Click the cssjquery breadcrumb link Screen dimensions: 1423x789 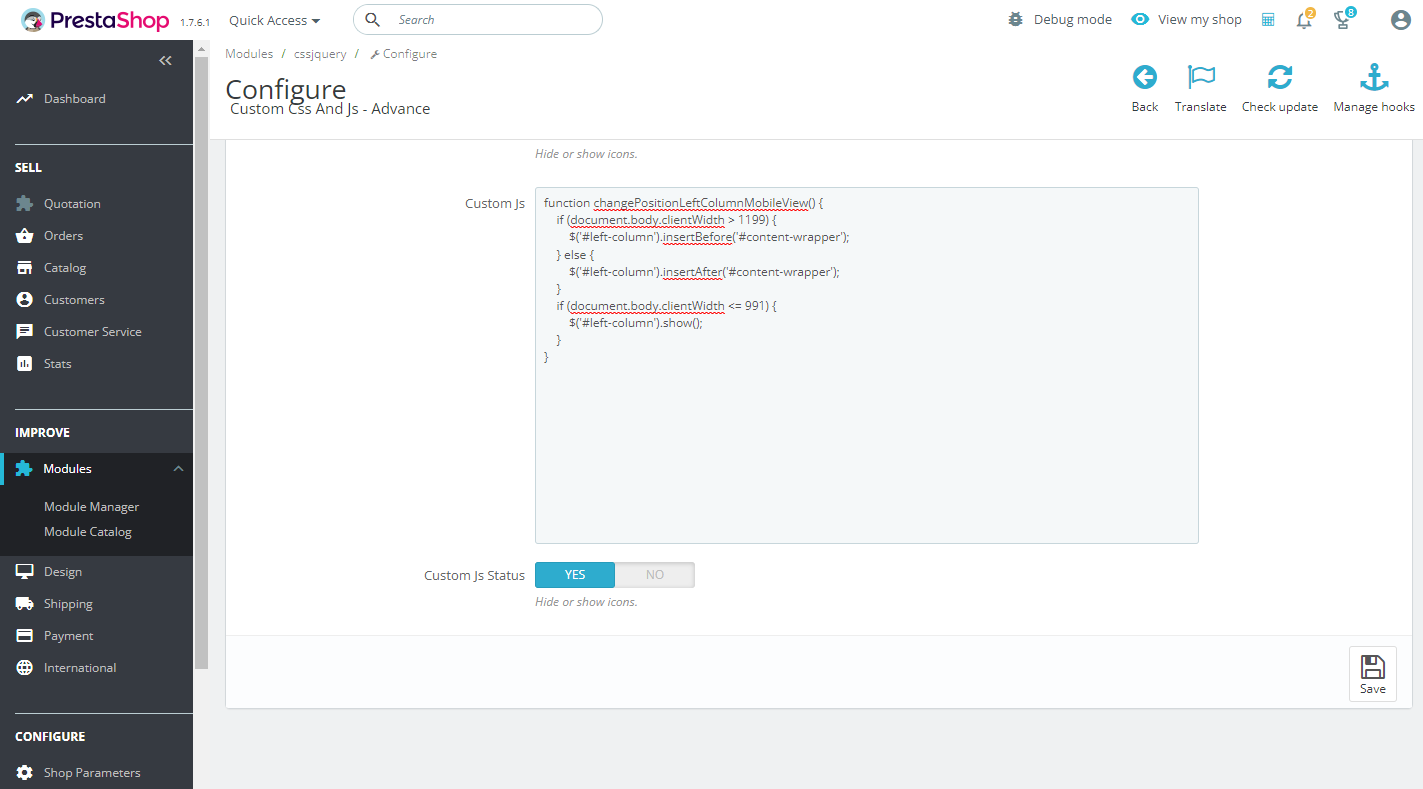coord(318,54)
